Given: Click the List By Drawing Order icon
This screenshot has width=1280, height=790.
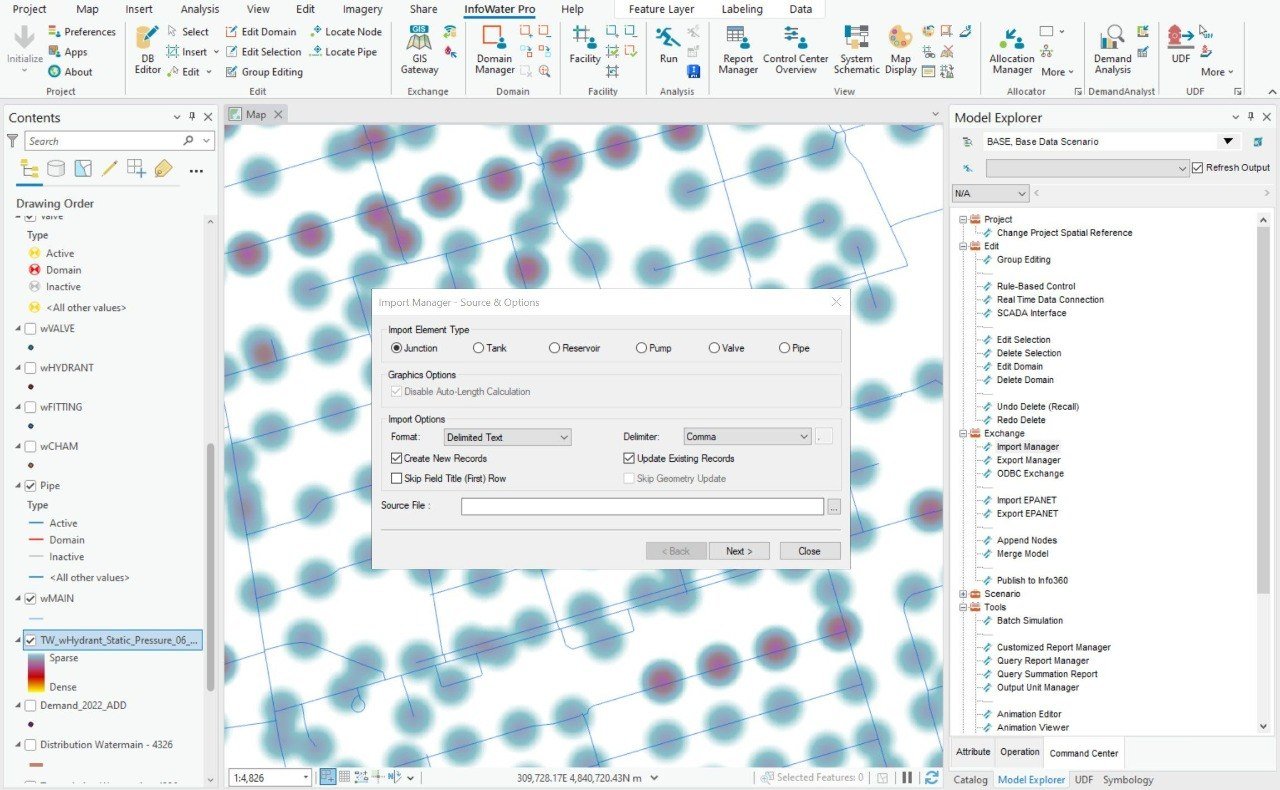Looking at the screenshot, I should 29,168.
